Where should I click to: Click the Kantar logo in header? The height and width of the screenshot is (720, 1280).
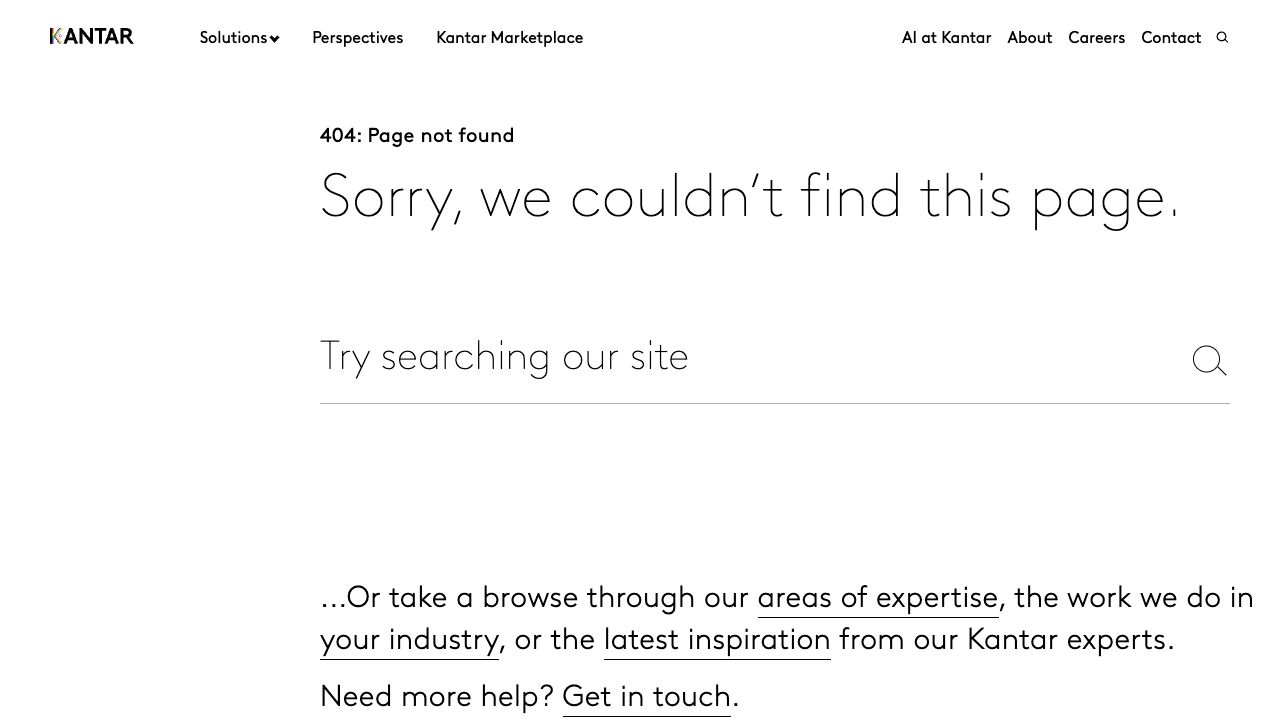(x=91, y=37)
